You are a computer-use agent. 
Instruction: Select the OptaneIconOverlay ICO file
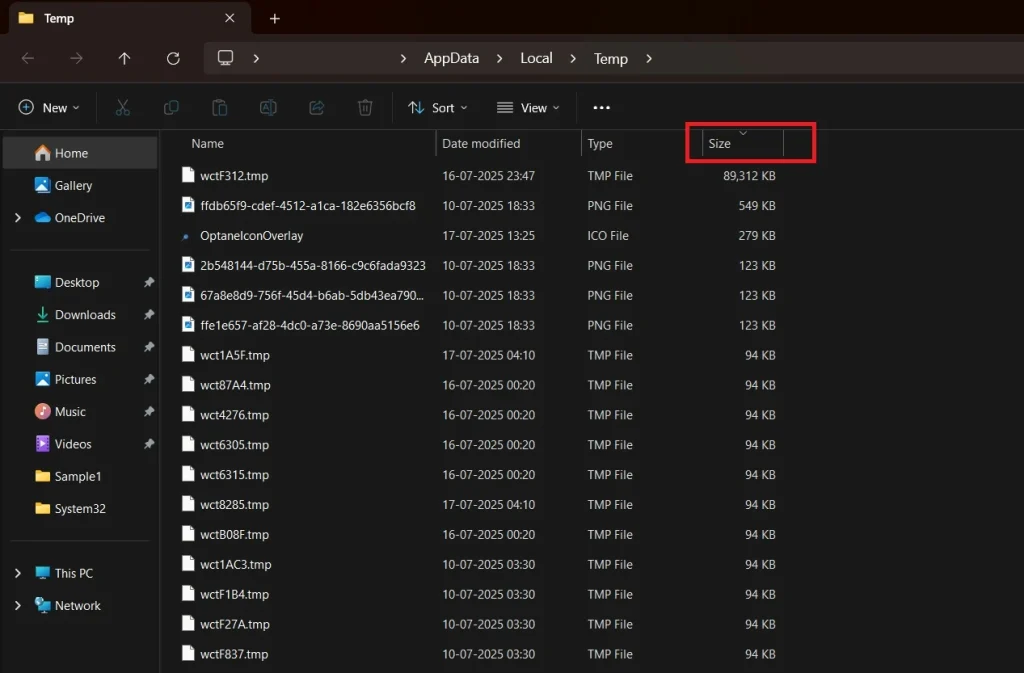click(251, 236)
